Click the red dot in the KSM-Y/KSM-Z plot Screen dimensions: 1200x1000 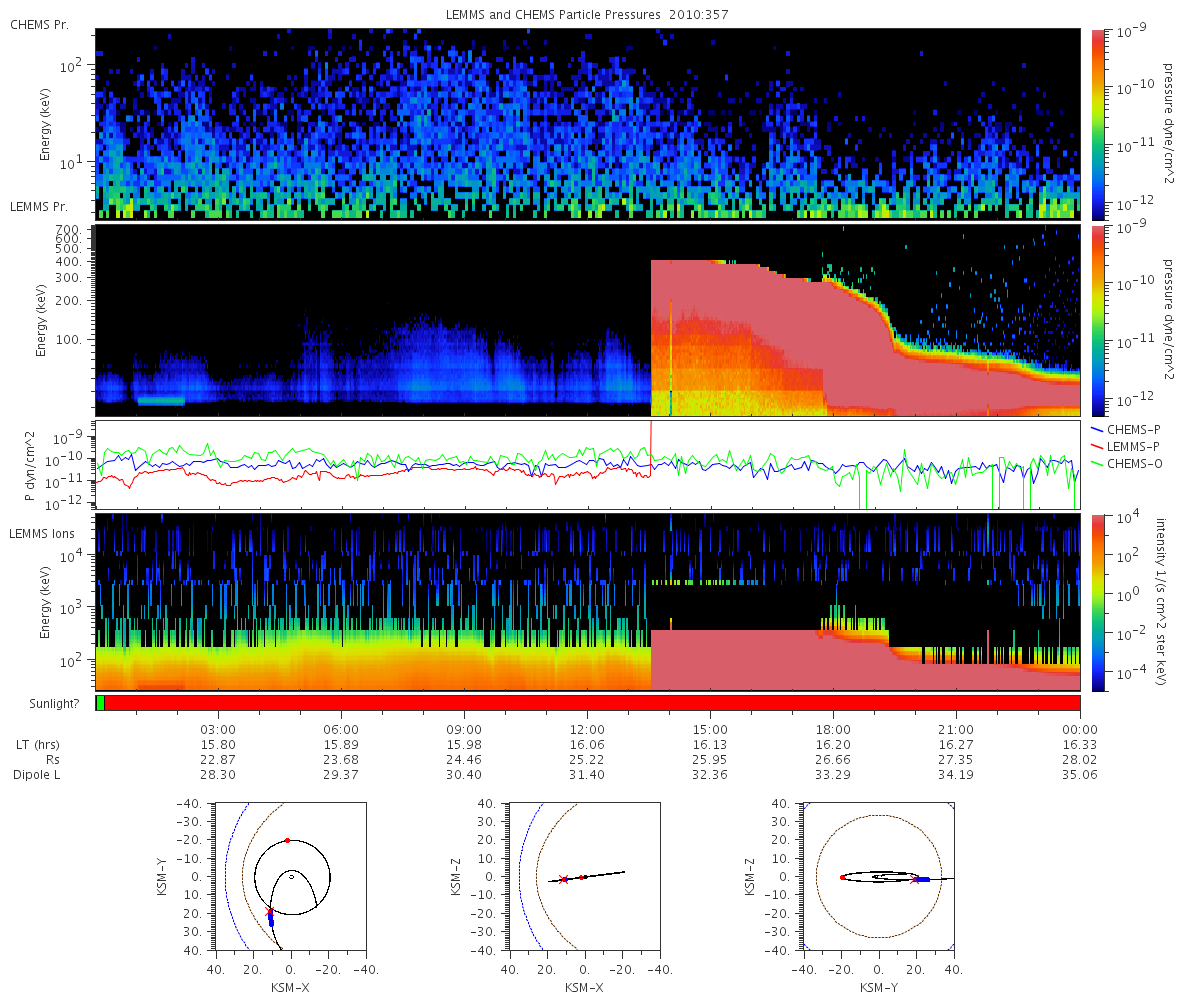(x=842, y=877)
